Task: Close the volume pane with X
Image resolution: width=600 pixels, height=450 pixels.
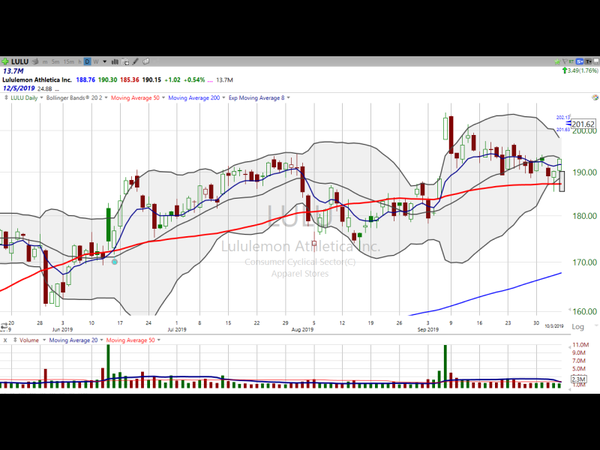Action: [5, 340]
